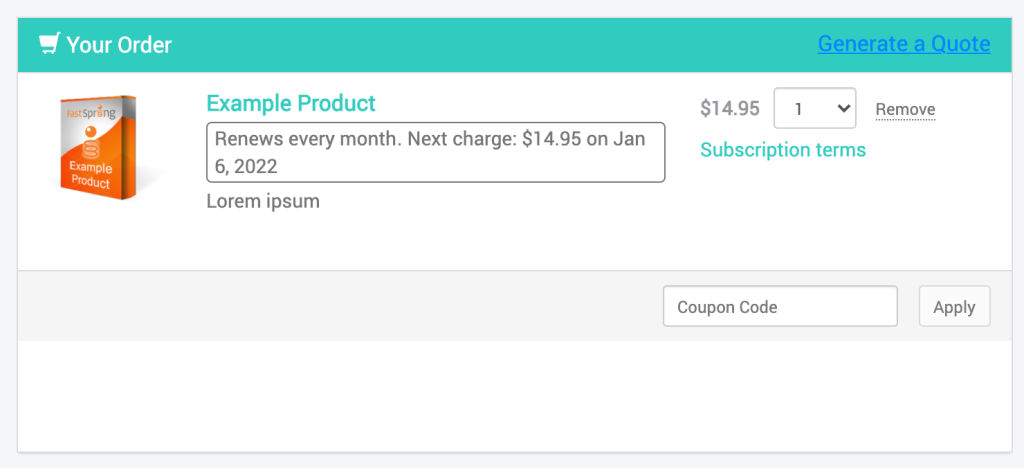Click the Apply coupon button

coord(954,306)
